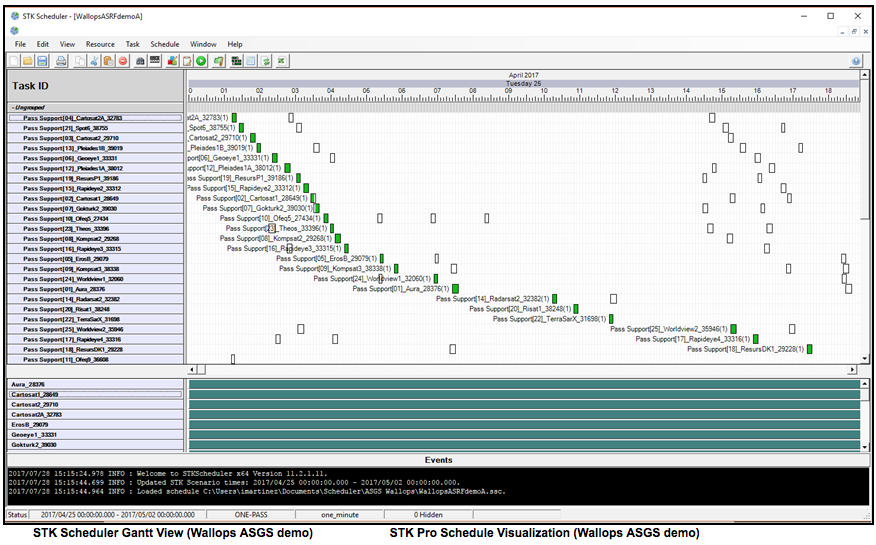
Task: Open the View menu
Action: pyautogui.click(x=67, y=44)
